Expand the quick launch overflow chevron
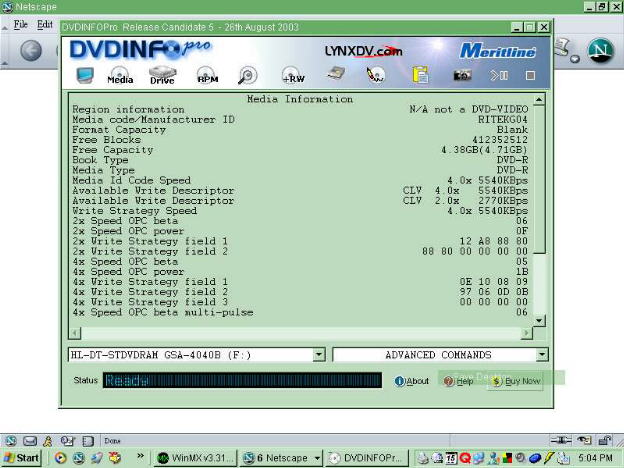Screen dimensions: 624x468 coord(140,456)
